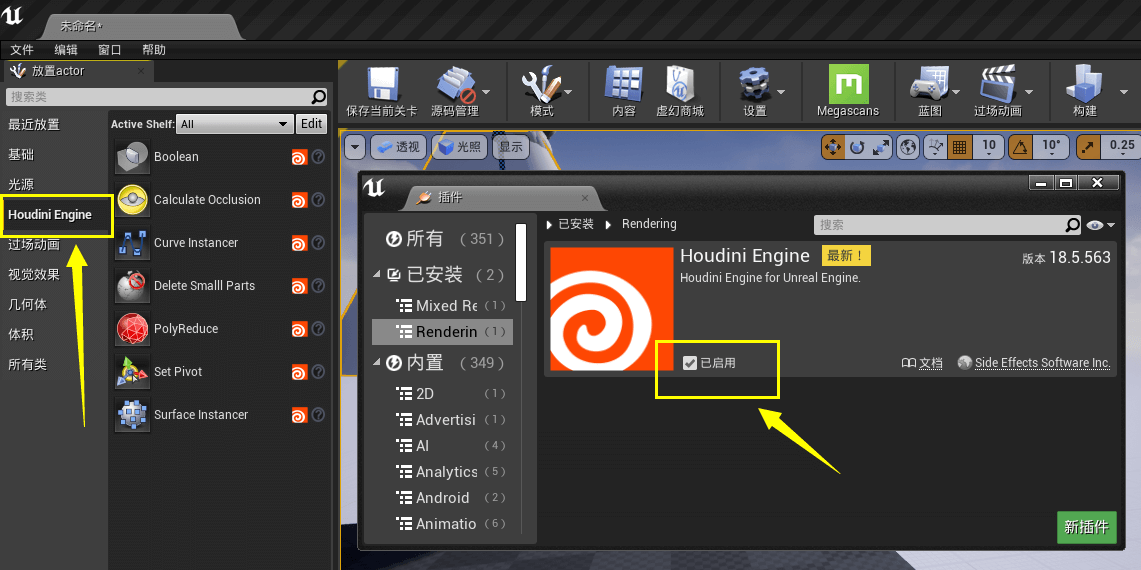The height and width of the screenshot is (570, 1141).
Task: Select the scale gizmo mode icon
Action: tap(881, 146)
